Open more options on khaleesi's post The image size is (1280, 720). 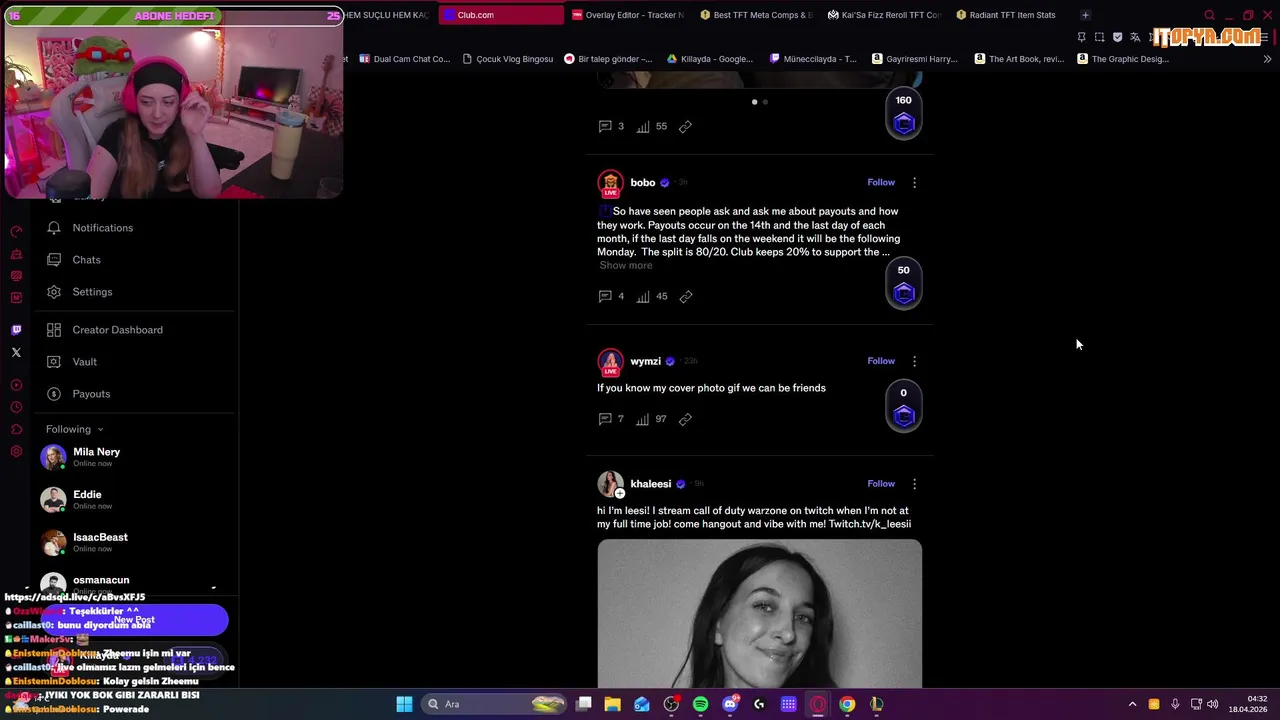(x=914, y=484)
